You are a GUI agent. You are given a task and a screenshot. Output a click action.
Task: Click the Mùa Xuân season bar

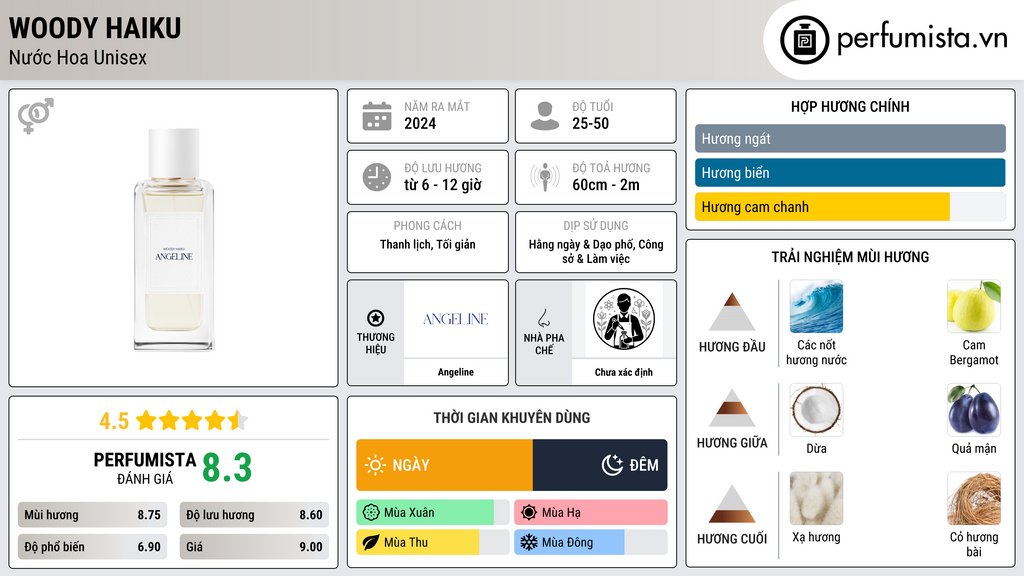433,513
